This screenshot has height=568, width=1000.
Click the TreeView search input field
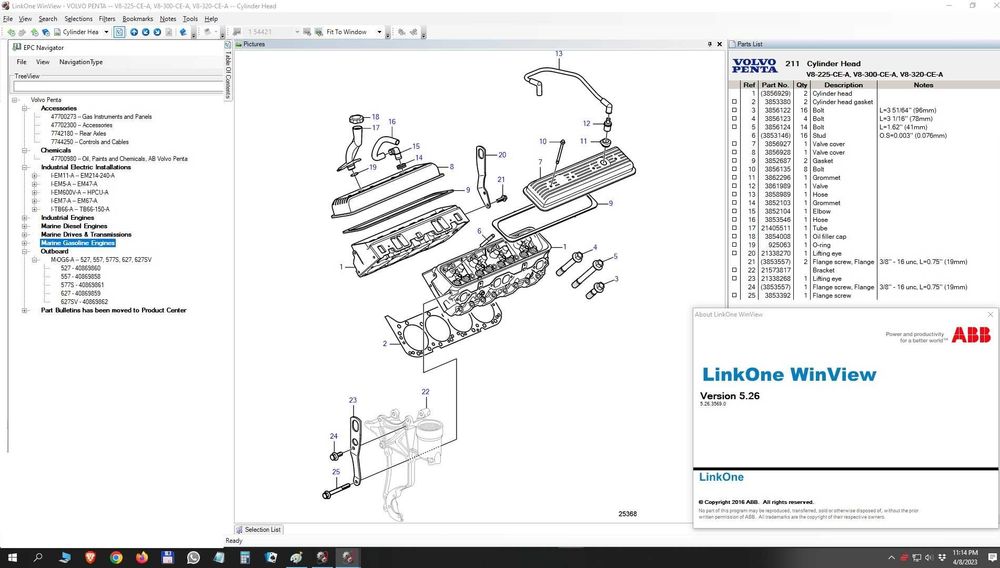118,85
